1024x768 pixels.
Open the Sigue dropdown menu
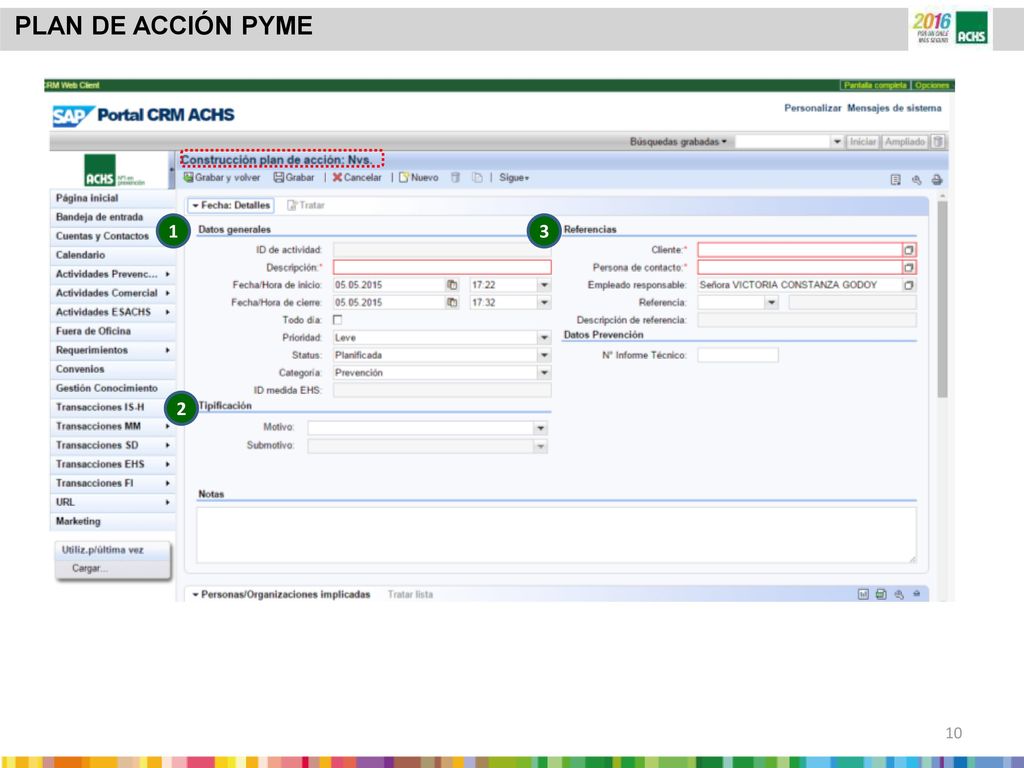[514, 178]
